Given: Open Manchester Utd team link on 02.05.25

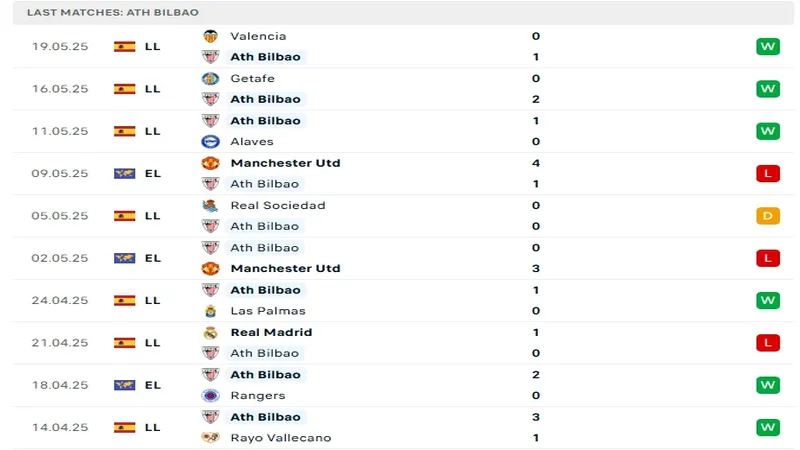Looking at the screenshot, I should (285, 268).
